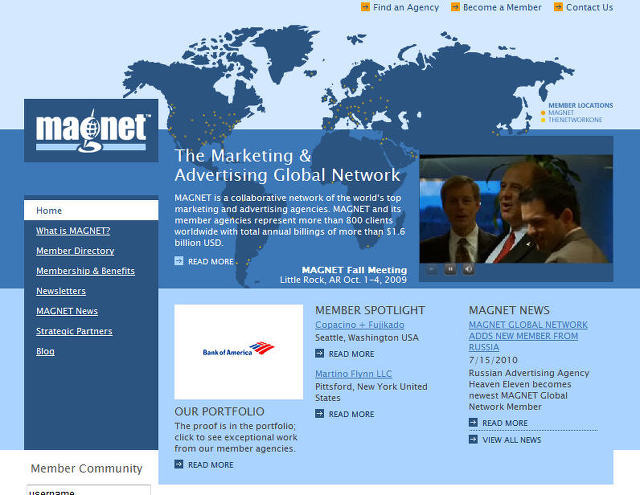Open the Find an Agency link
This screenshot has width=640, height=495.
406,7
